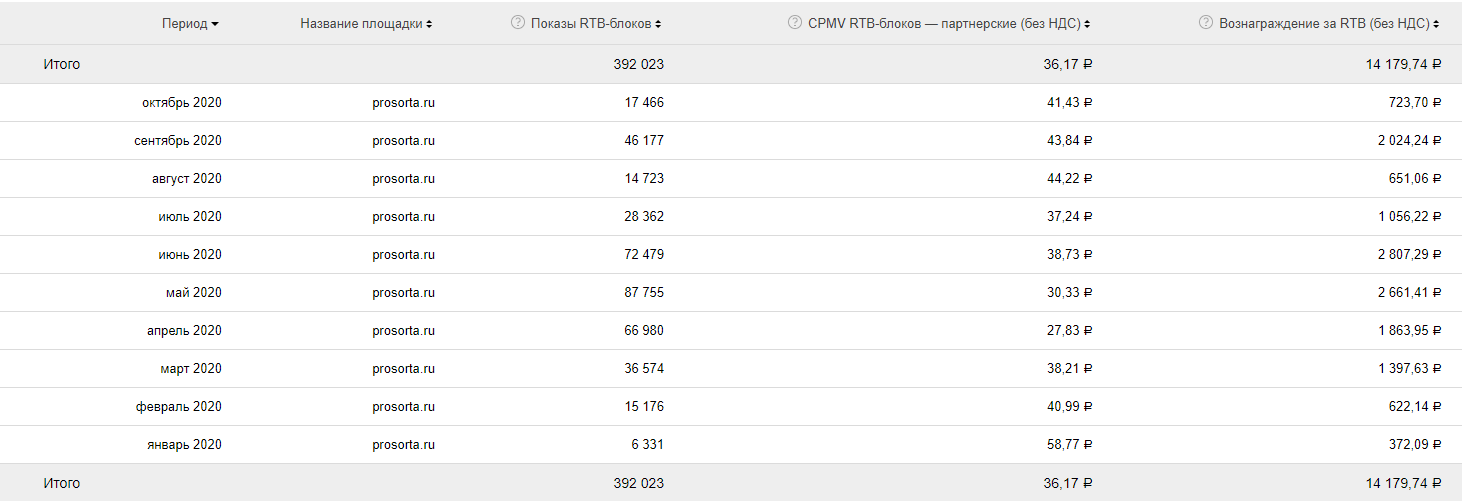
Task: Click help icon beside CPMV RTB-блоков header
Action: pyautogui.click(x=794, y=22)
